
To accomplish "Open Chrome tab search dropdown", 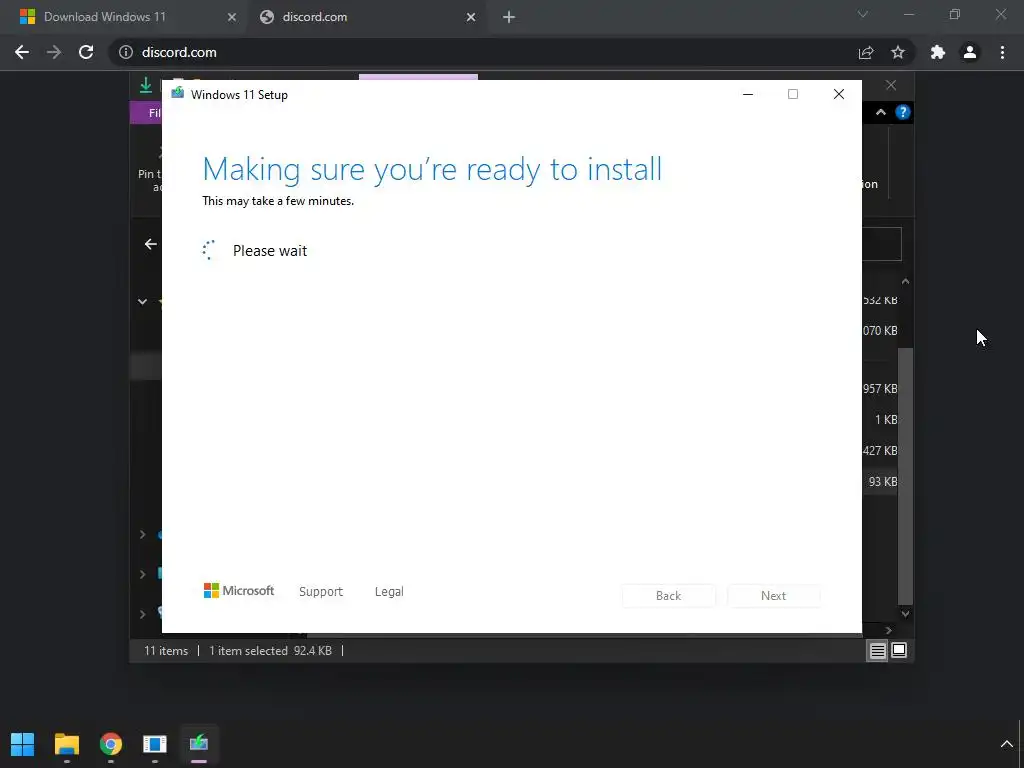I will click(863, 14).
